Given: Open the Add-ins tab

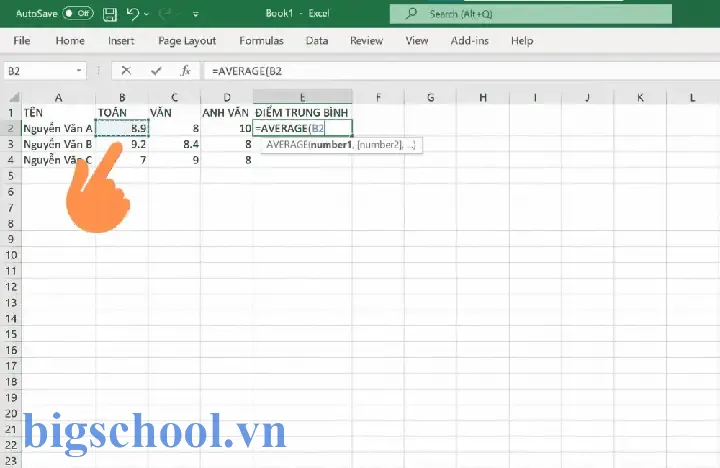Looking at the screenshot, I should [469, 41].
